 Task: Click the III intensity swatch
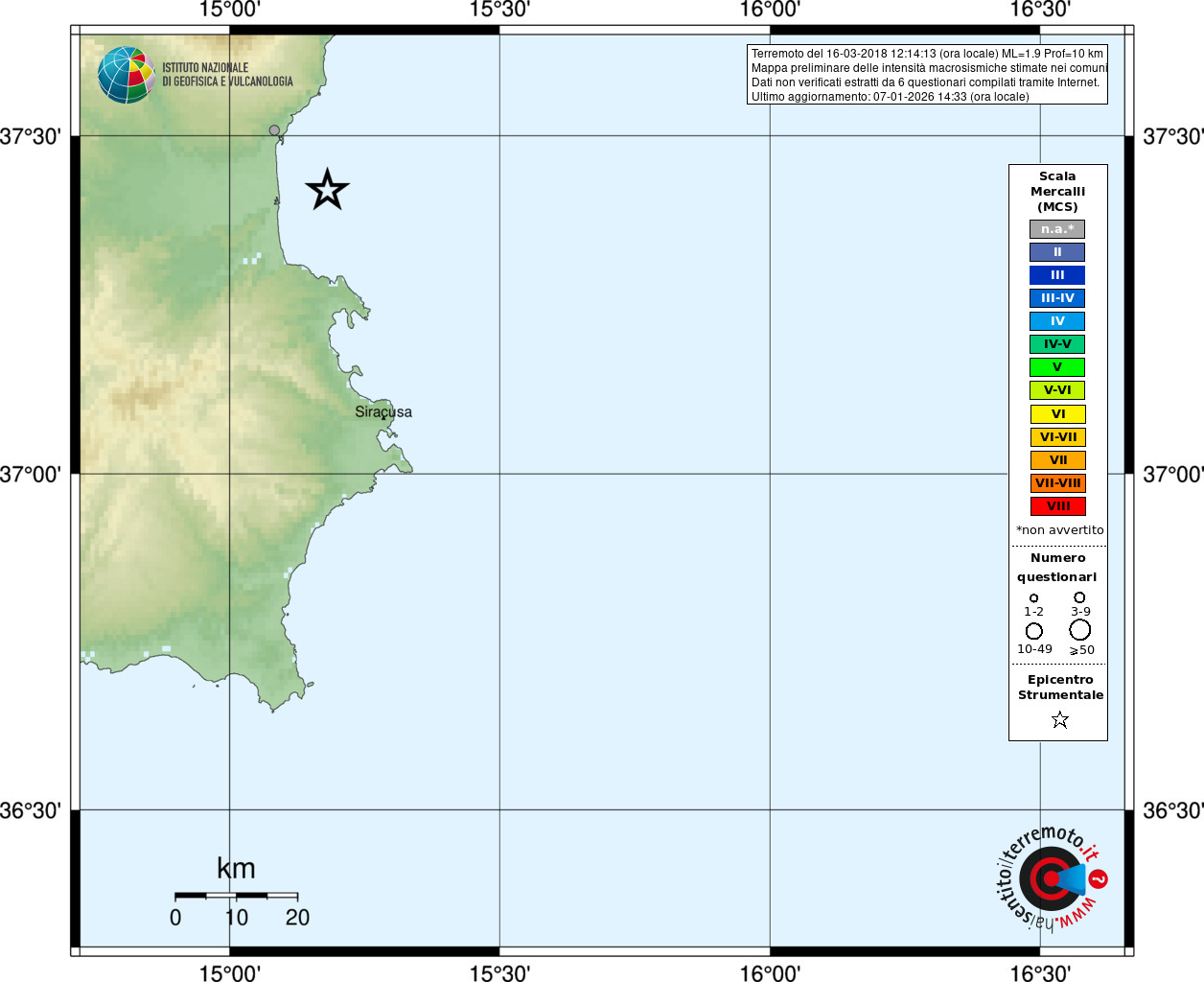pos(1057,275)
